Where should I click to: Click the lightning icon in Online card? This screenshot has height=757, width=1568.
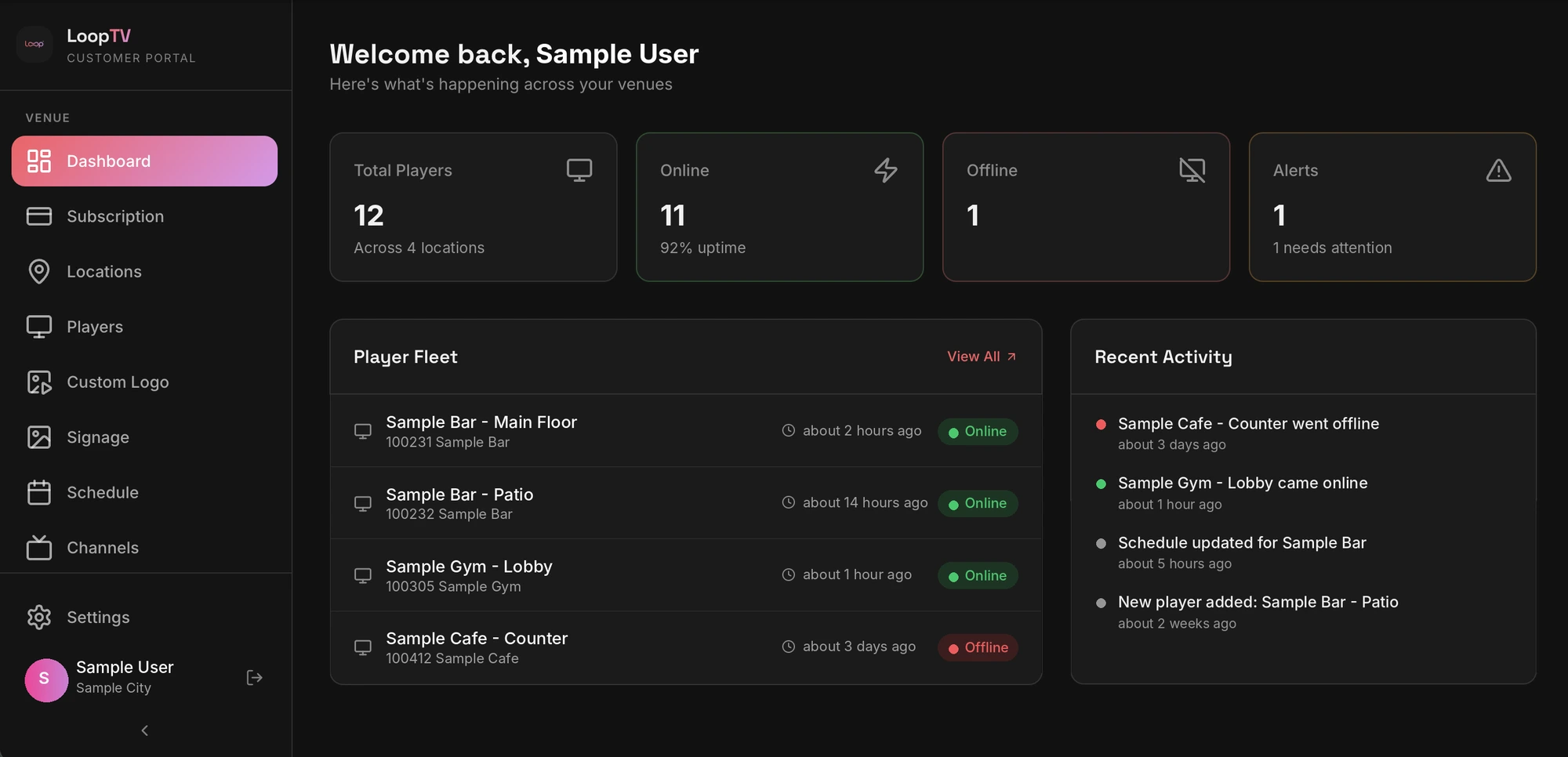pos(886,170)
